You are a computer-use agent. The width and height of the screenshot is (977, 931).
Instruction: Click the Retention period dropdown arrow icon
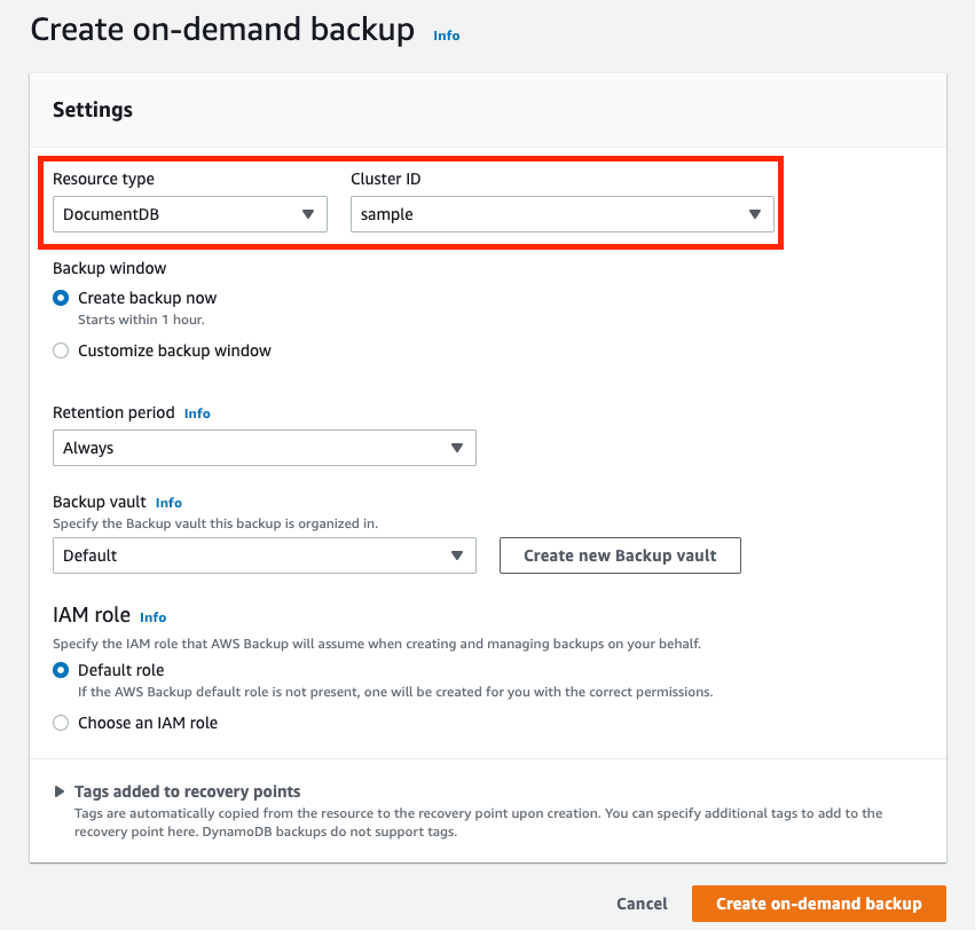[459, 448]
